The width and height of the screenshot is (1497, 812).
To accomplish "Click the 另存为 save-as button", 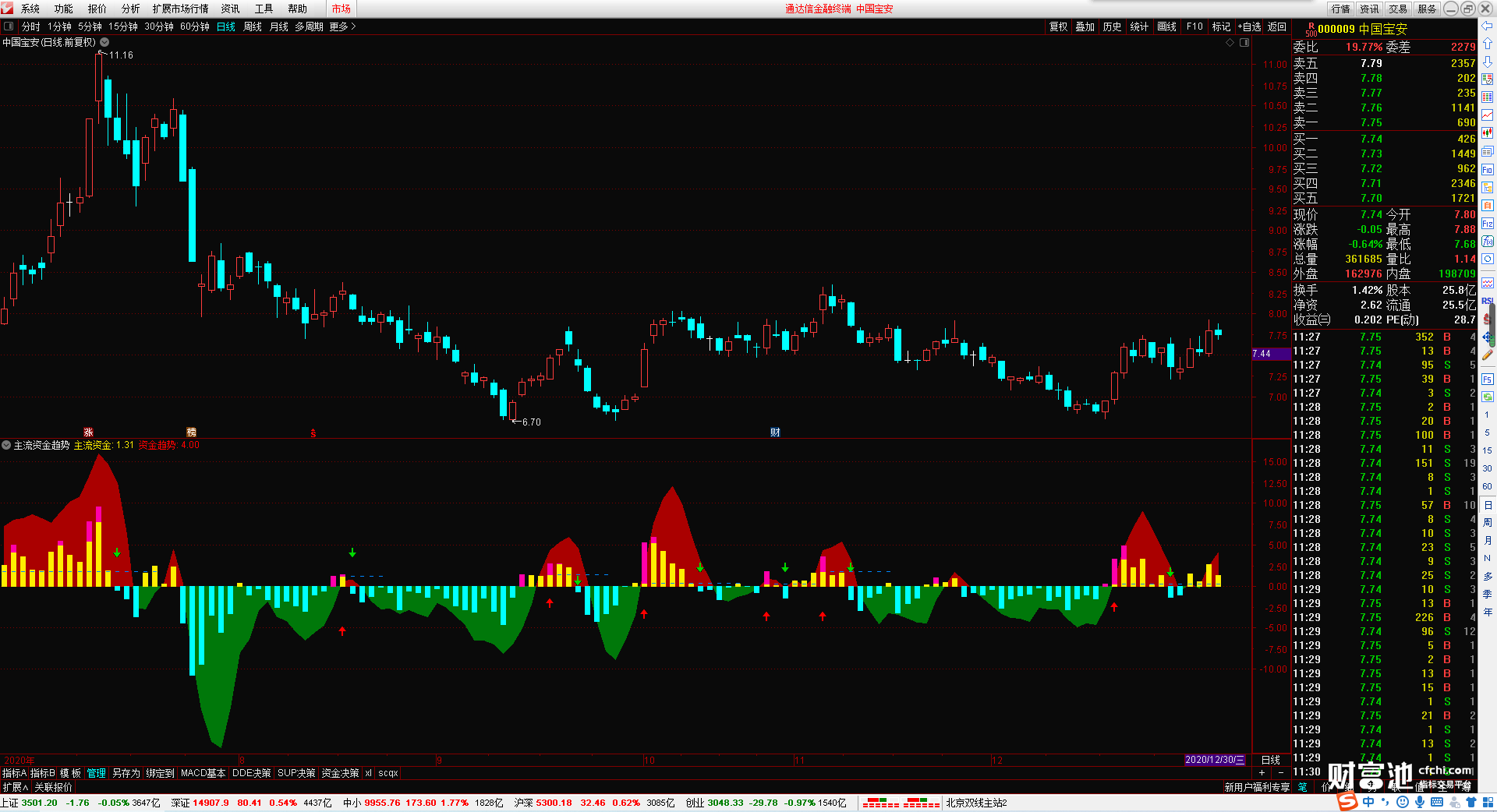I will pos(126,773).
